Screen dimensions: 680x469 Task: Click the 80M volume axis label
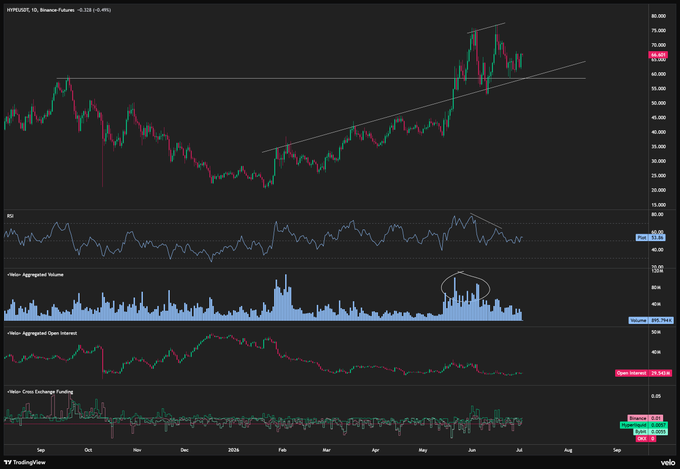tap(656, 288)
